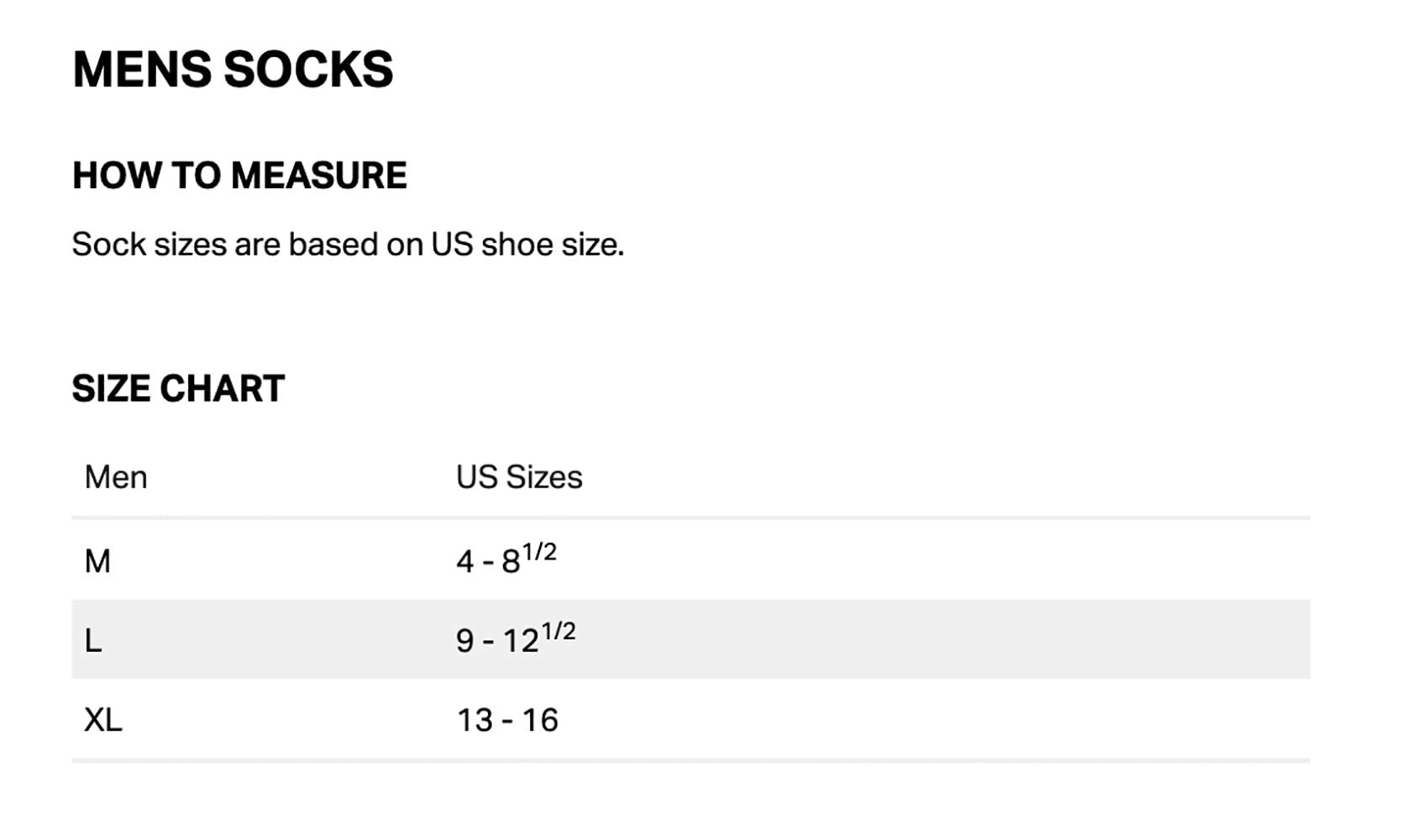1422x840 pixels.
Task: Select the L size label
Action: pos(93,641)
